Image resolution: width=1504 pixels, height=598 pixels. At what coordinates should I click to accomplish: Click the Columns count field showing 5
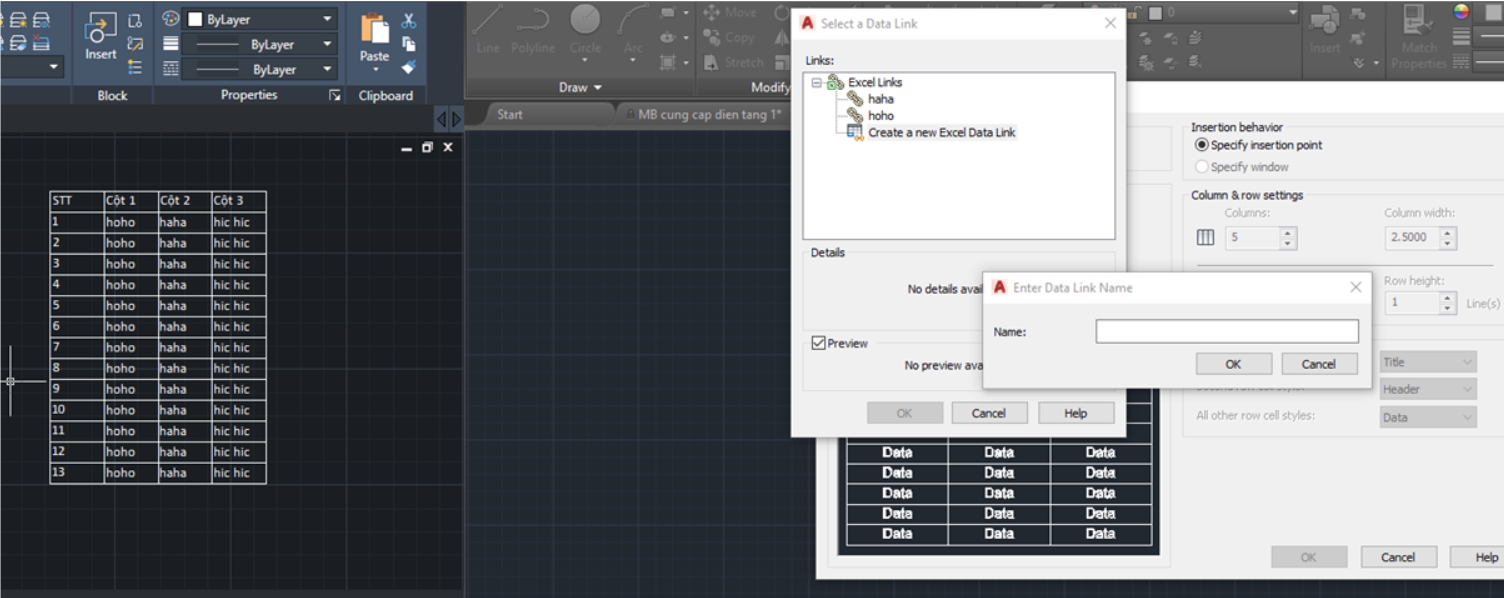tap(1253, 238)
